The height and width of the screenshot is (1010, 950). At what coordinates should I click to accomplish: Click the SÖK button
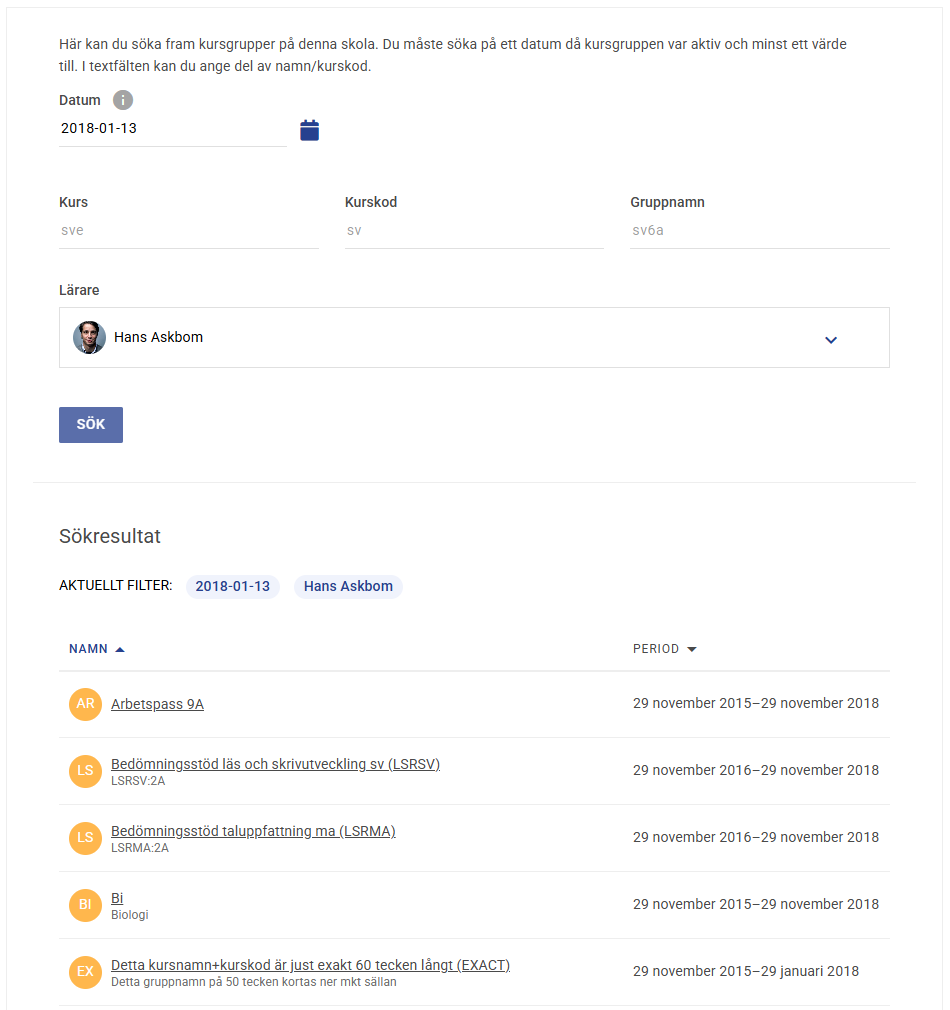point(91,424)
